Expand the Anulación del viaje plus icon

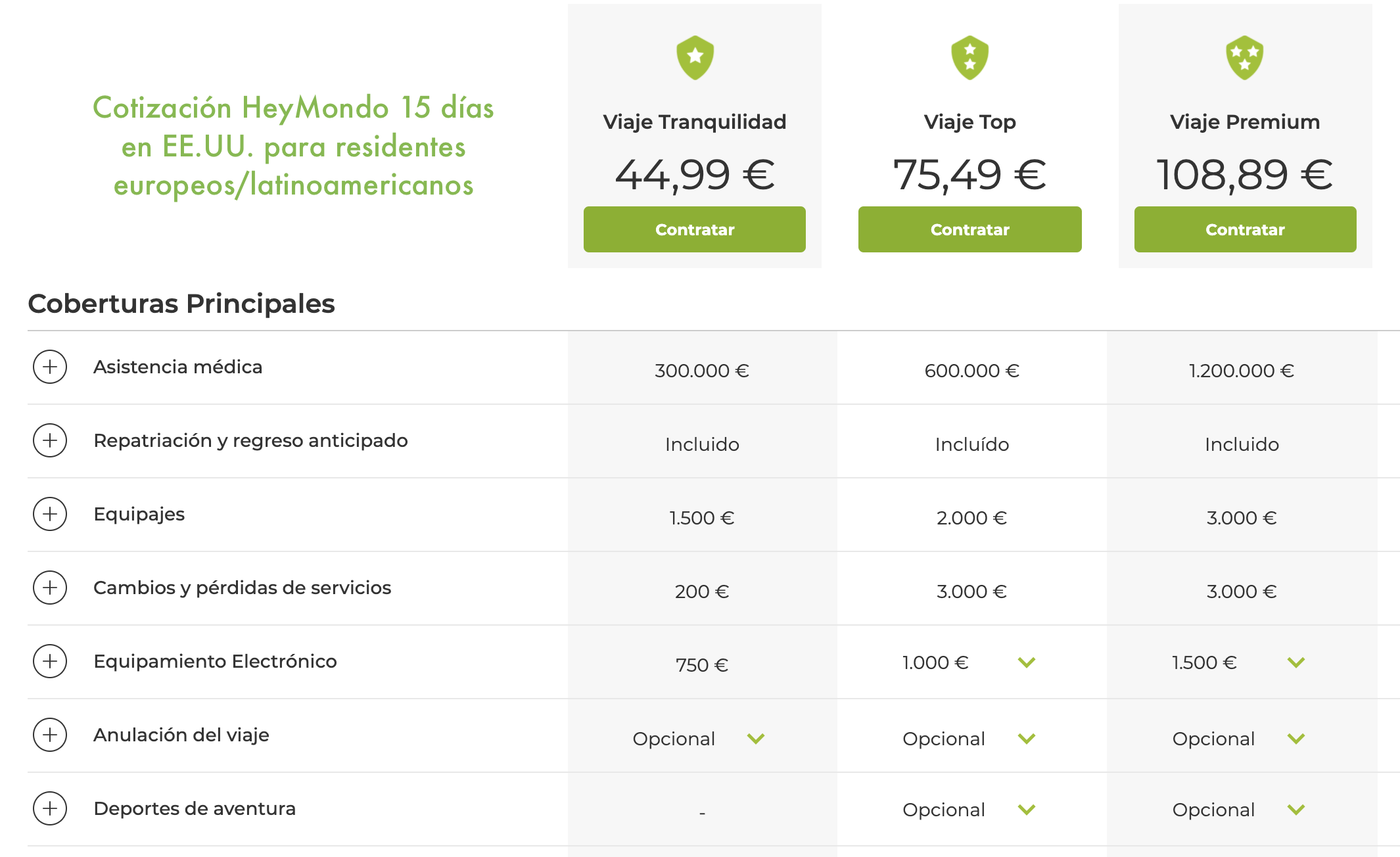click(x=50, y=735)
